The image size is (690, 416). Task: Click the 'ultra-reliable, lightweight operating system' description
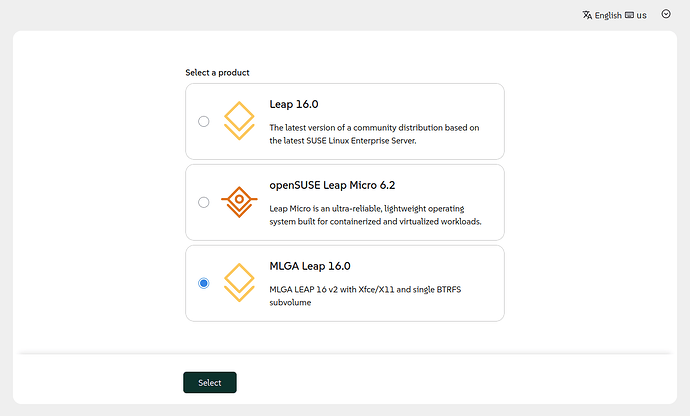tap(375, 215)
